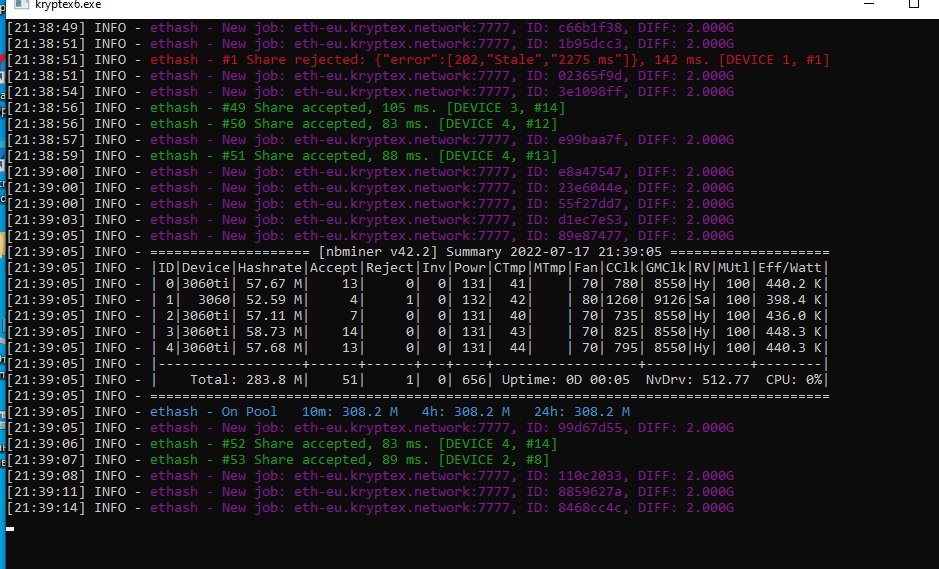Screen dimensions: 939x569
Task: Click the last New job line ID 8468cc4c
Action: pyautogui.click(x=442, y=508)
